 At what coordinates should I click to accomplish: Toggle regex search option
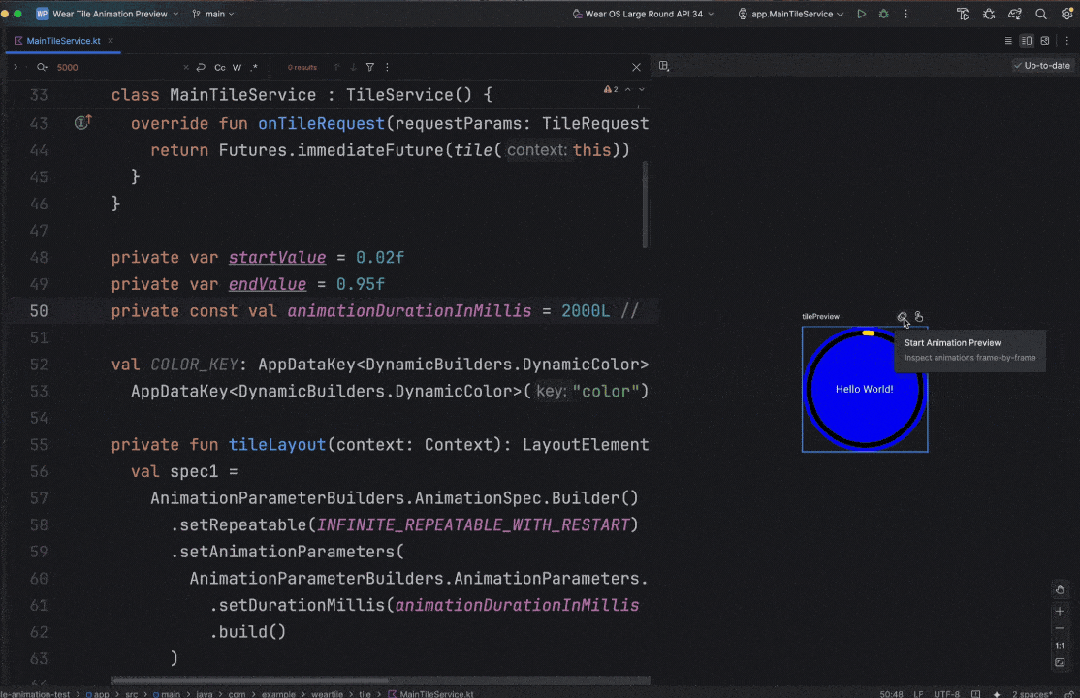coord(254,67)
